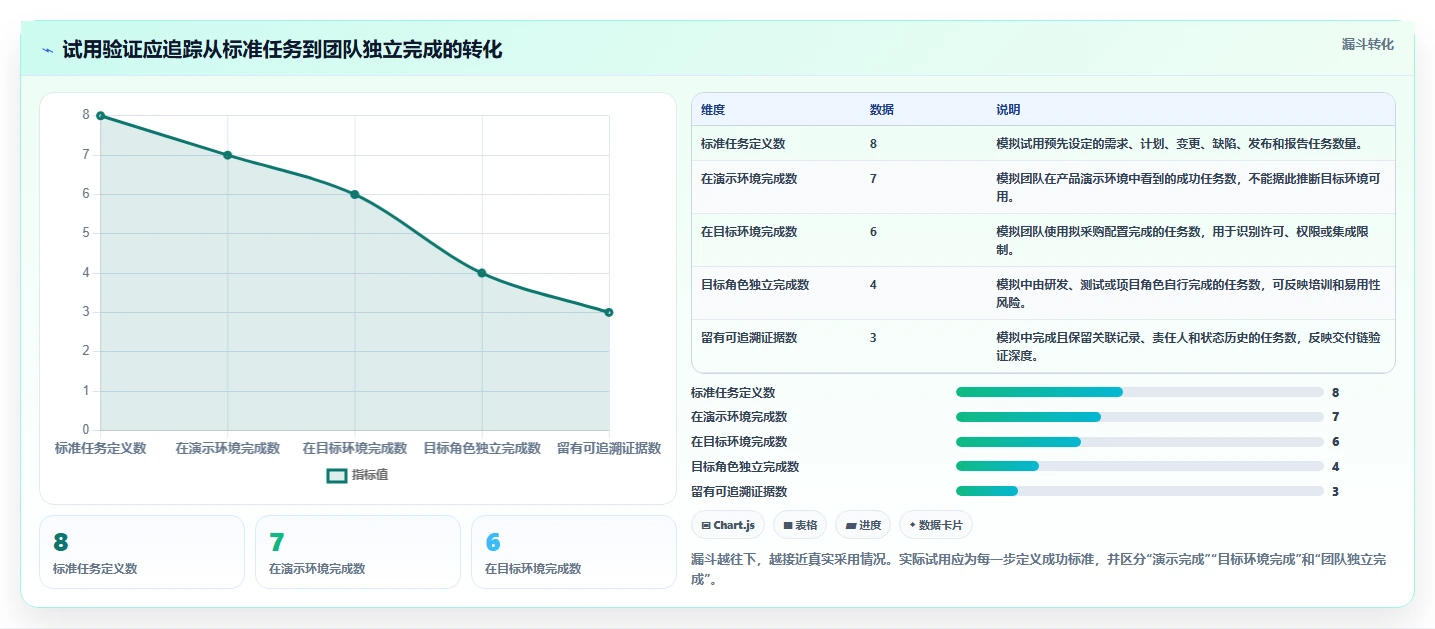The height and width of the screenshot is (629, 1435).
Task: Click the 在演示环境完成数 progress bar
Action: 1140,417
